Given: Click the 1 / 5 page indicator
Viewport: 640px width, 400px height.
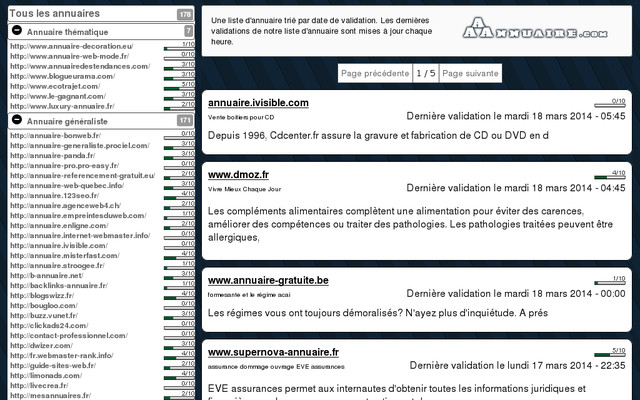Looking at the screenshot, I should point(426,73).
